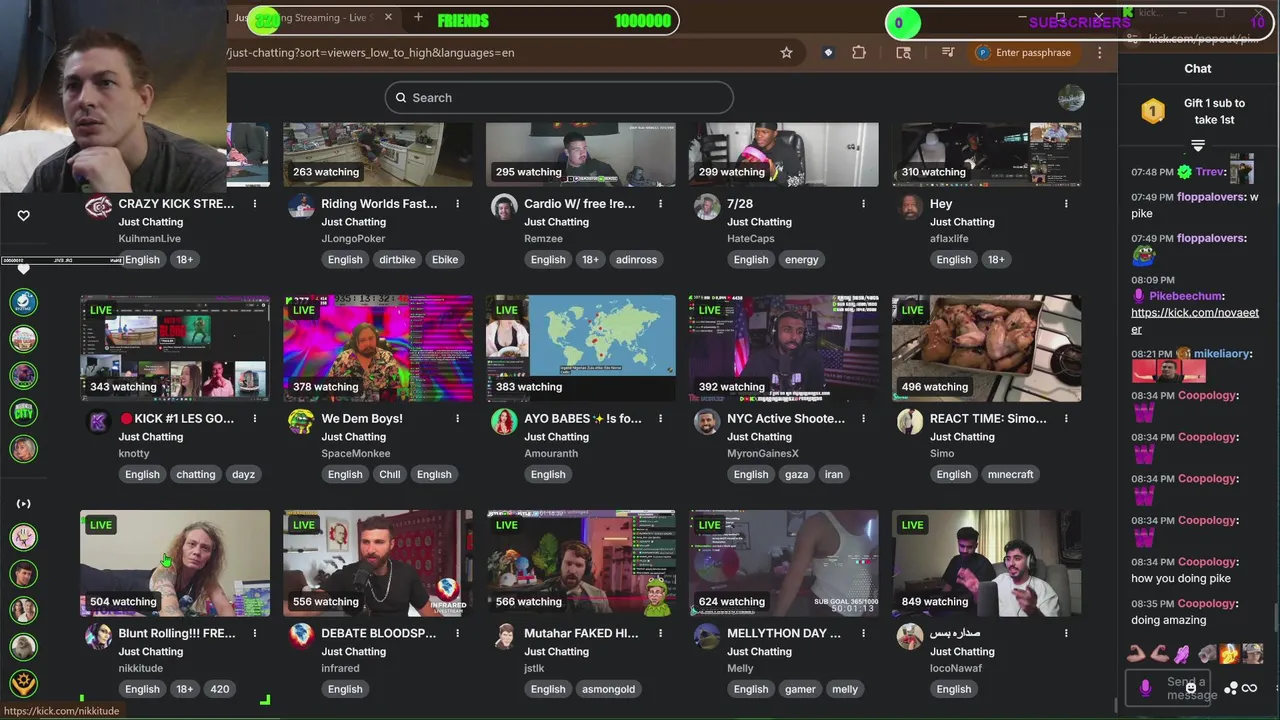Open the 383 watching world map stream thumbnail
Viewport: 1280px width, 720px height.
[x=581, y=348]
